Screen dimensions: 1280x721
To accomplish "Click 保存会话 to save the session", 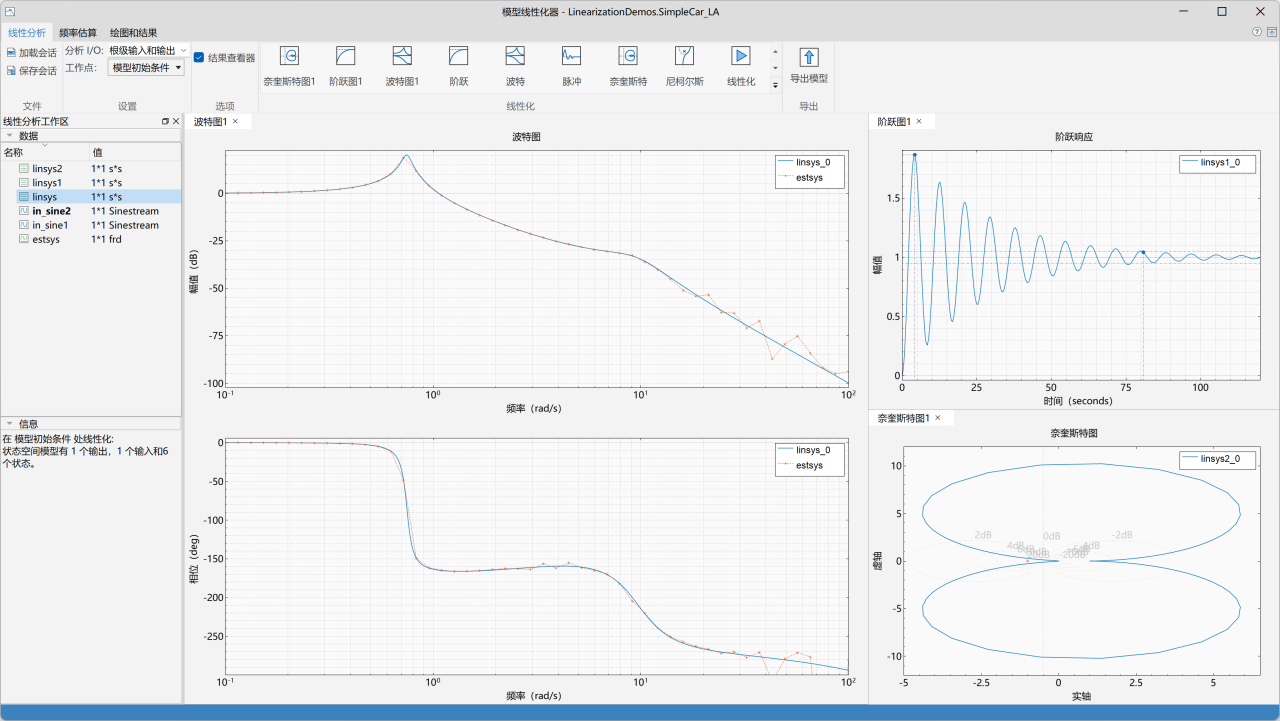I will coord(32,71).
